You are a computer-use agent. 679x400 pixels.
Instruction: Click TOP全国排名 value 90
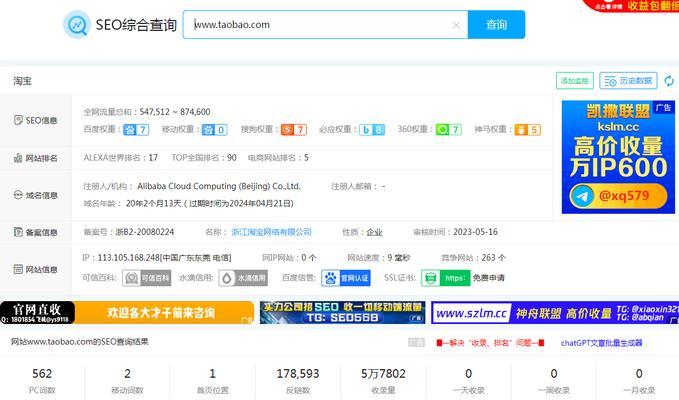coord(232,158)
